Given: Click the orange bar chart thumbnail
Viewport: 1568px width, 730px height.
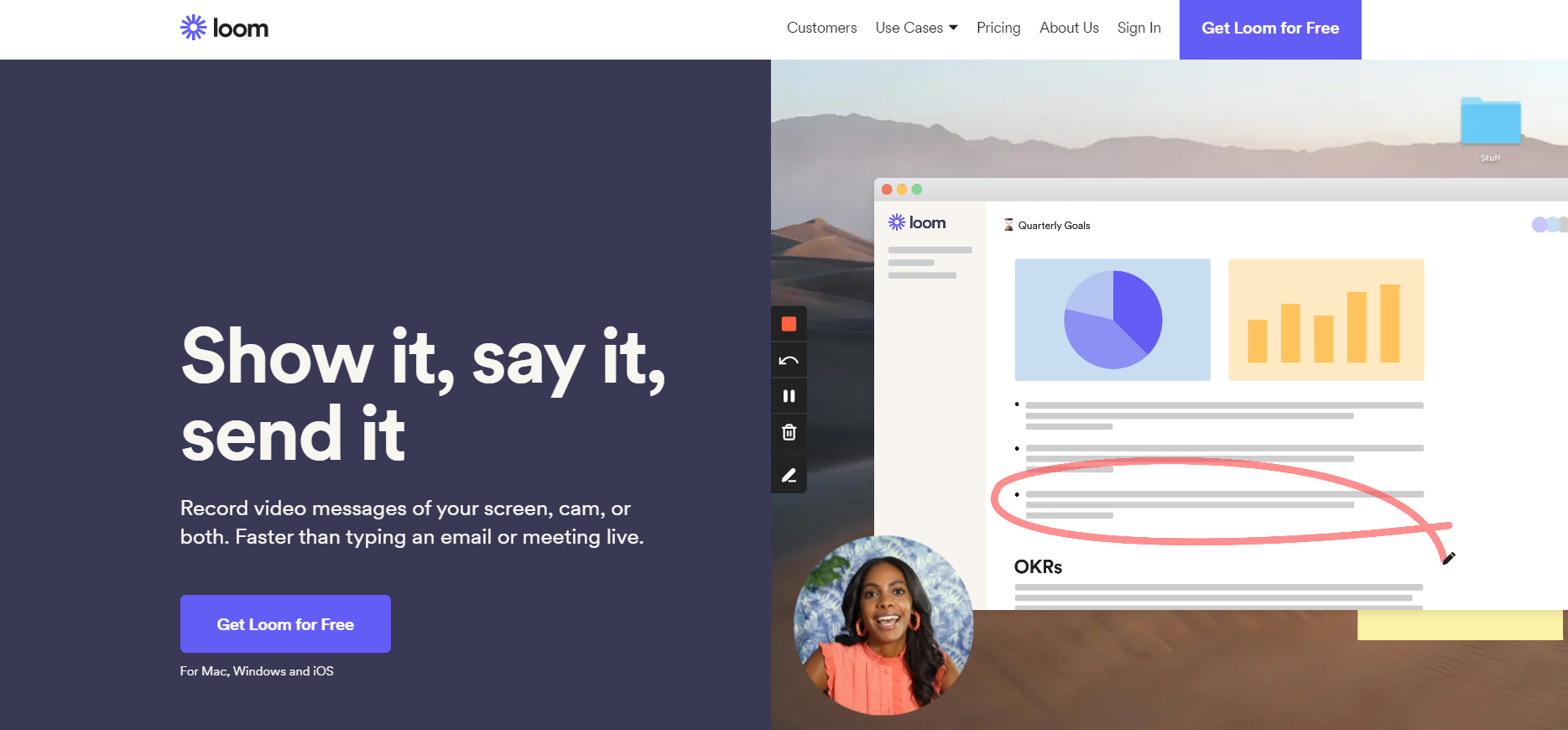Looking at the screenshot, I should [x=1326, y=320].
